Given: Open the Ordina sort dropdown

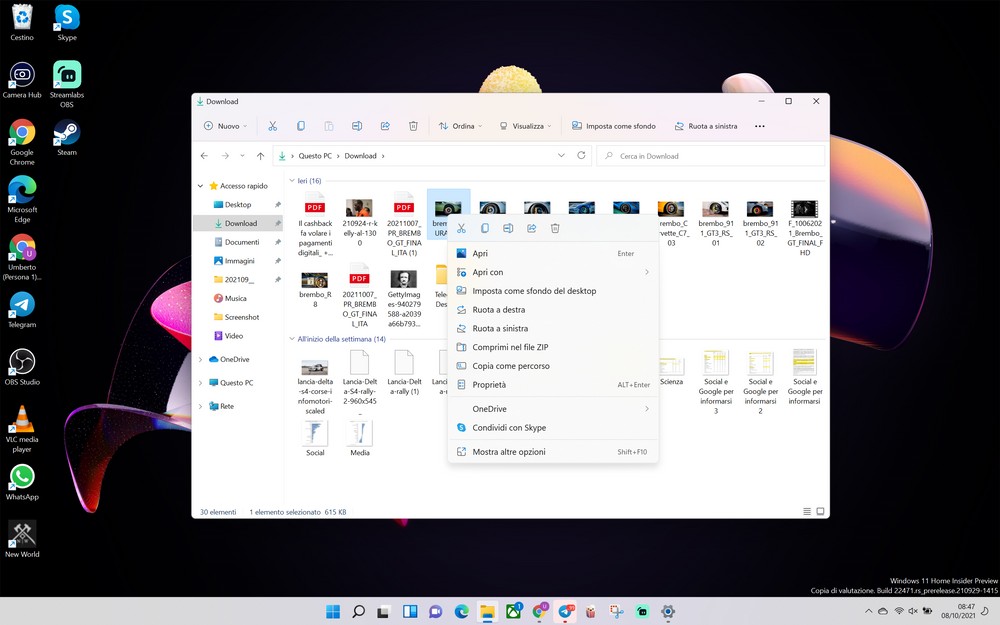Looking at the screenshot, I should point(460,126).
